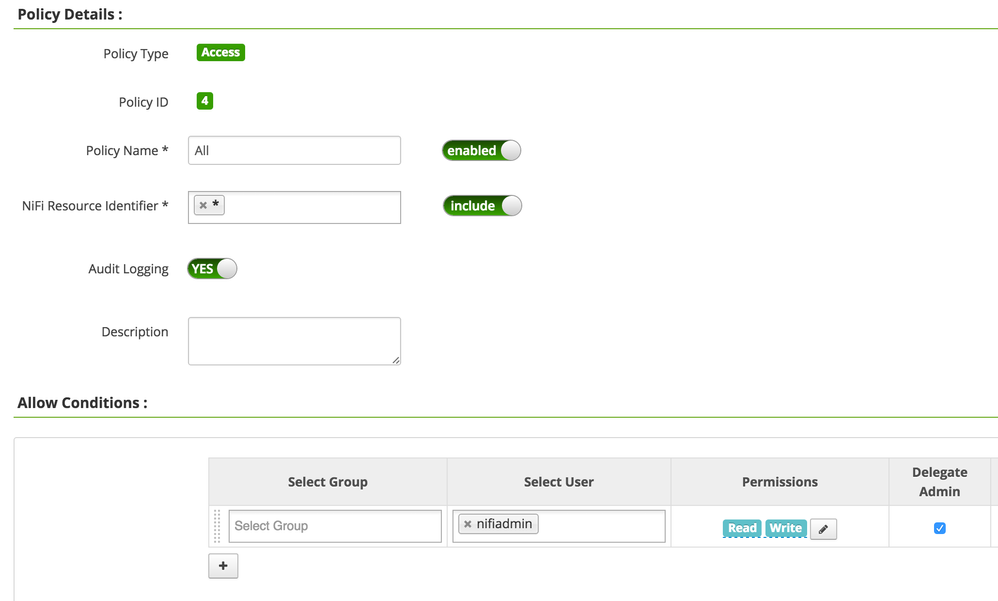Click inside the Description text area
Viewport: 998px width, 601px height.
point(294,341)
